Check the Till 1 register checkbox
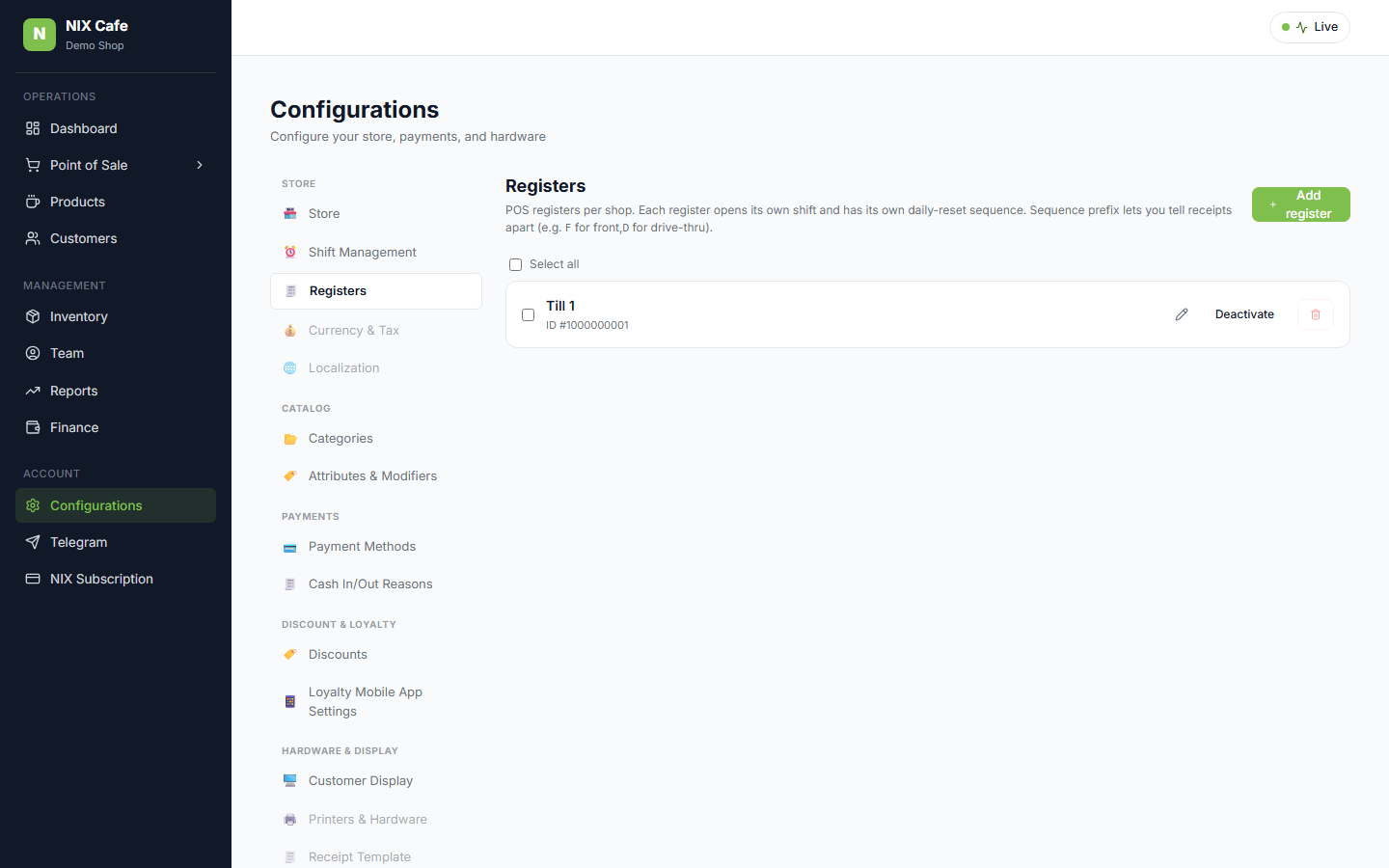Viewport: 1389px width, 868px height. coord(528,314)
